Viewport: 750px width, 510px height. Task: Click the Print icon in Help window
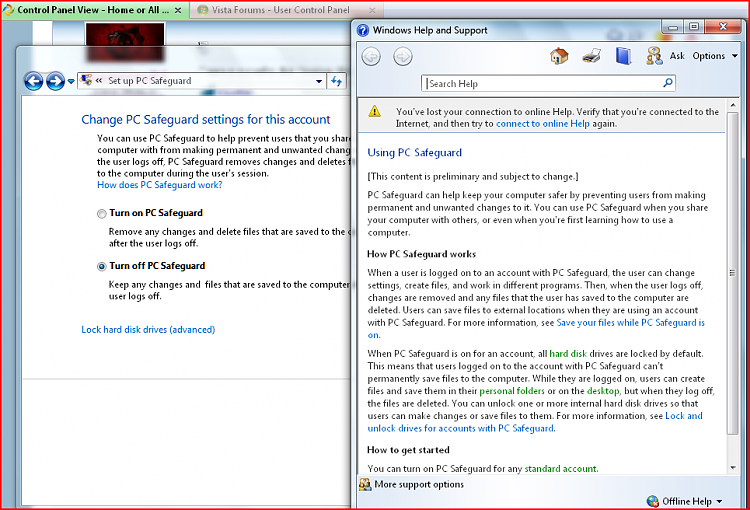pos(592,56)
